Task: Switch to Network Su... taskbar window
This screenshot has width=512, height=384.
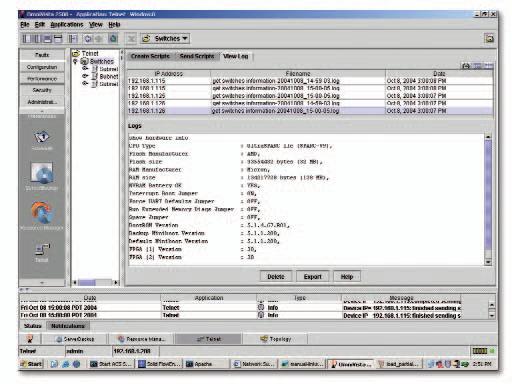Action: click(x=254, y=364)
